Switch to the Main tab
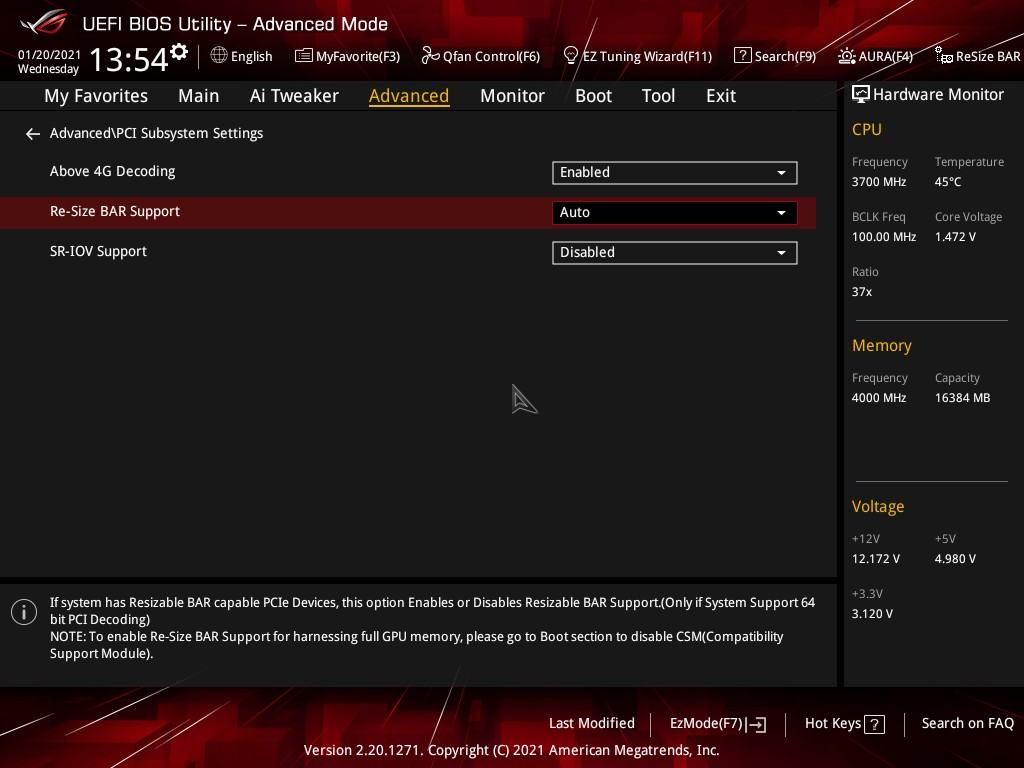1024x768 pixels. click(199, 96)
